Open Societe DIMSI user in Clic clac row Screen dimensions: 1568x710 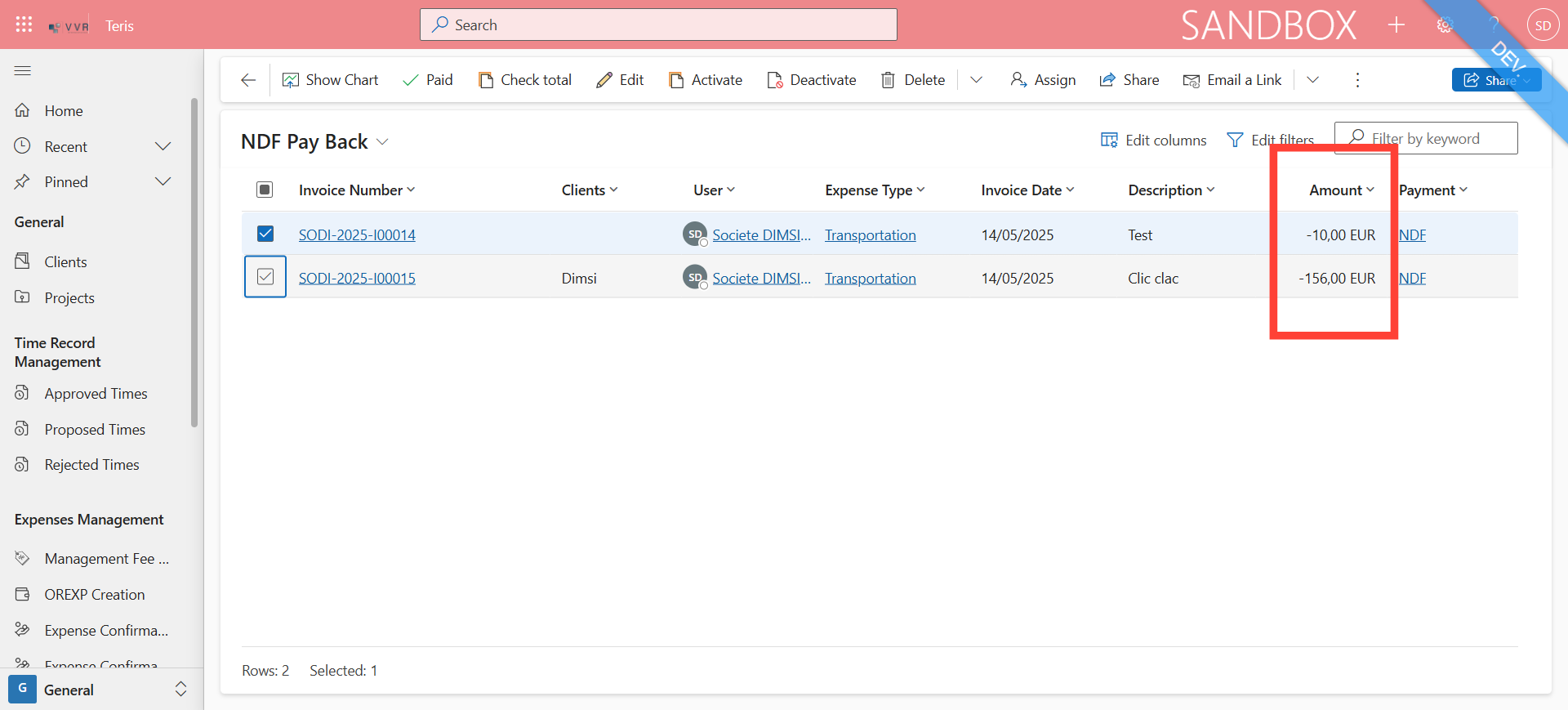761,279
